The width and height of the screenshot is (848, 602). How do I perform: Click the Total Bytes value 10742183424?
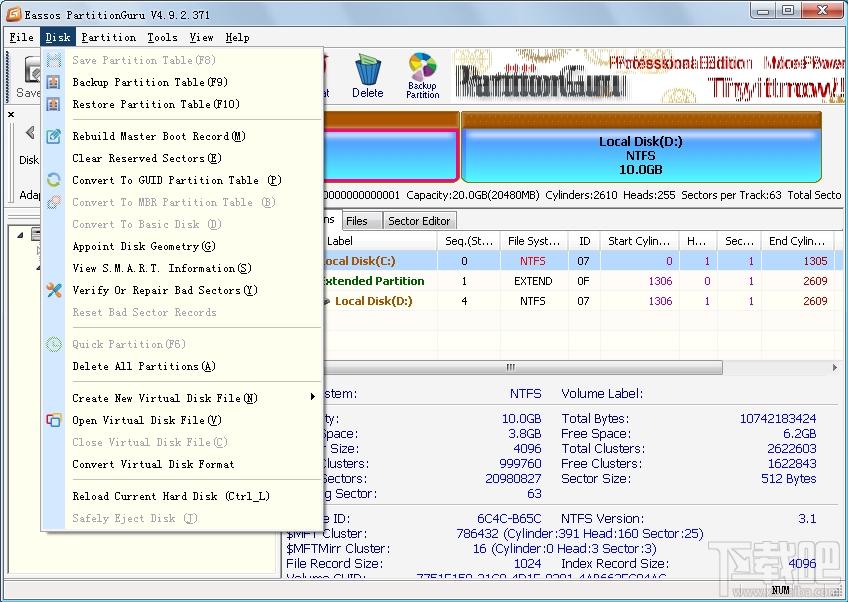click(778, 418)
